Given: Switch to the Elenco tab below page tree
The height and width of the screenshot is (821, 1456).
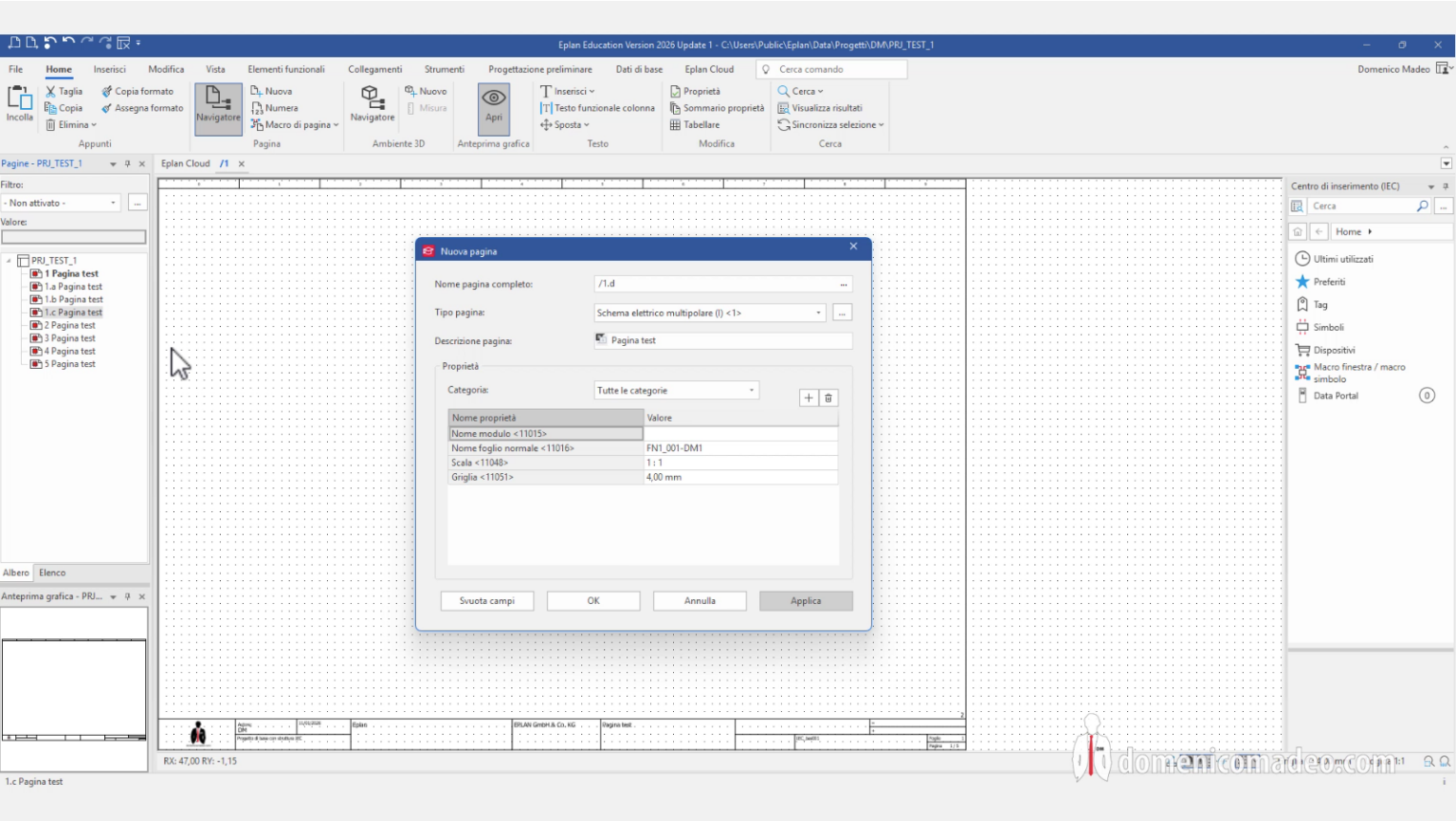Looking at the screenshot, I should [51, 572].
